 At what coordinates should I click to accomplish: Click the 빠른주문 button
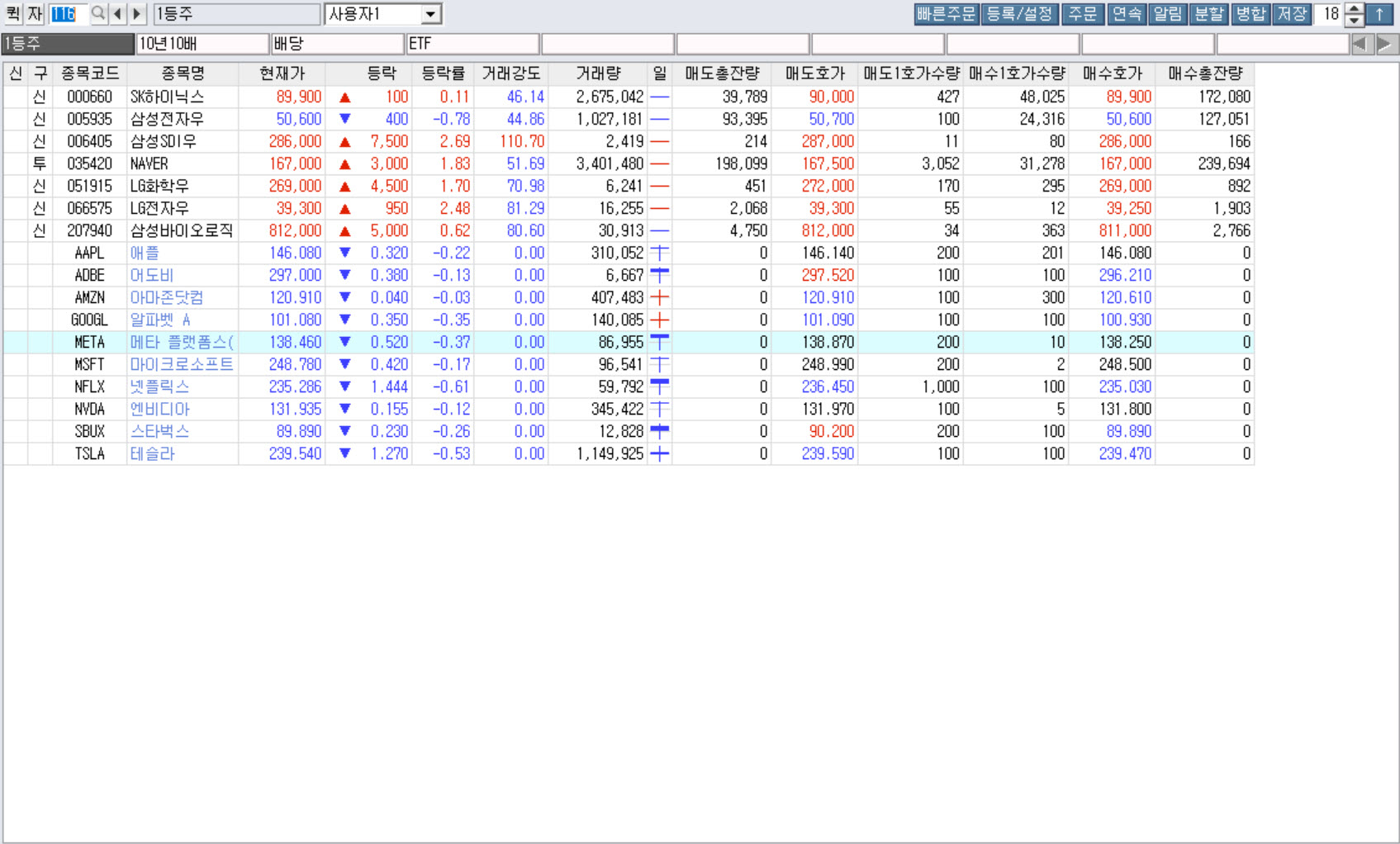click(946, 14)
